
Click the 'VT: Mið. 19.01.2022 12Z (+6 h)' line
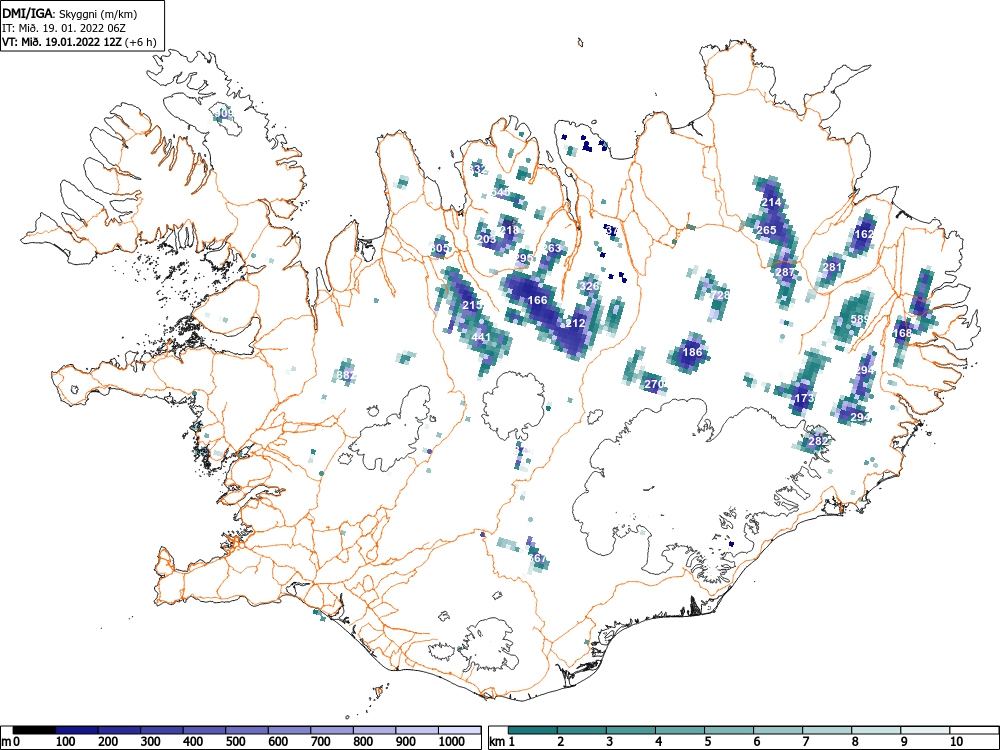pos(79,42)
